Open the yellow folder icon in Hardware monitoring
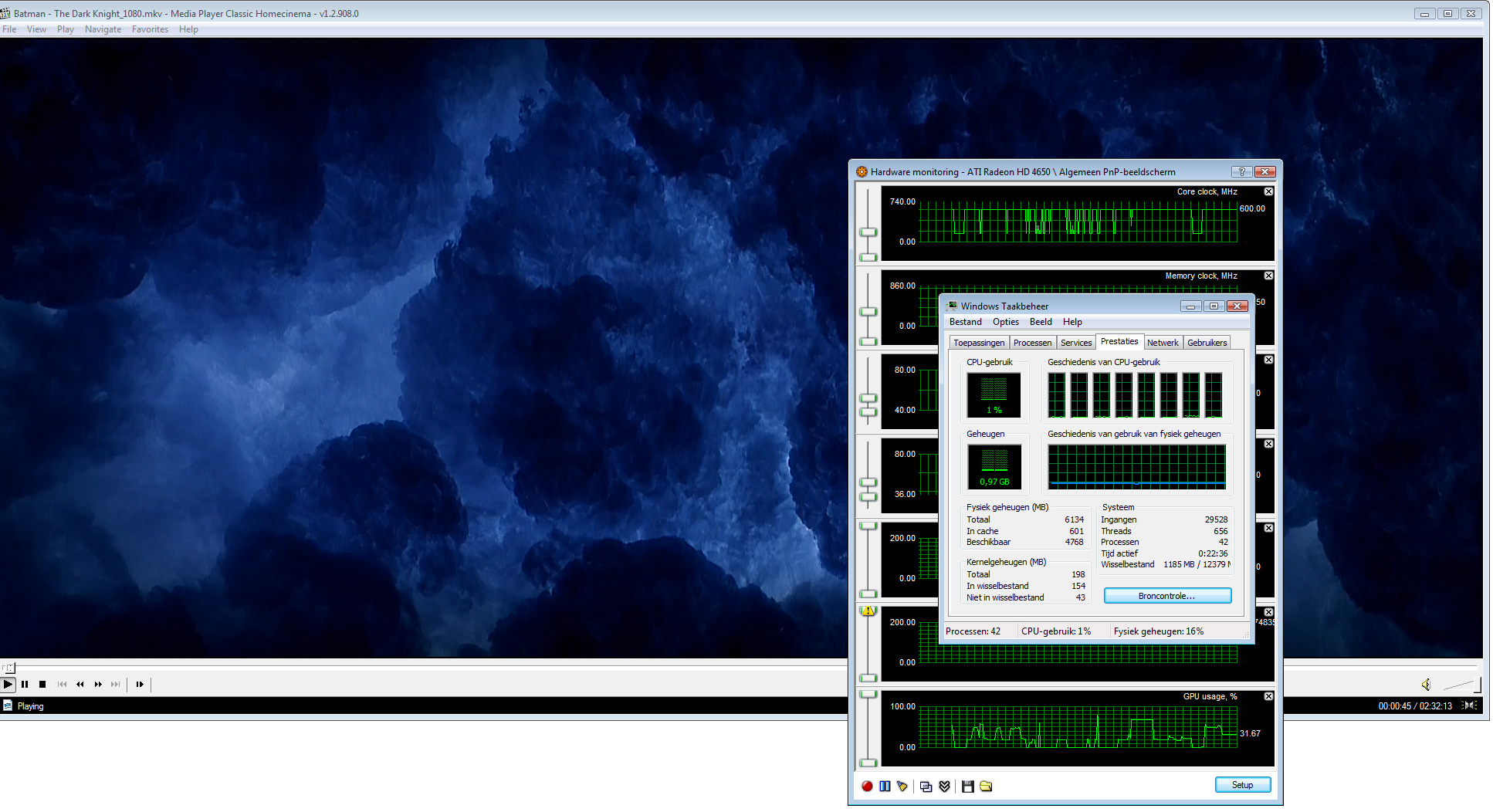This screenshot has height=812, width=1493. click(986, 786)
